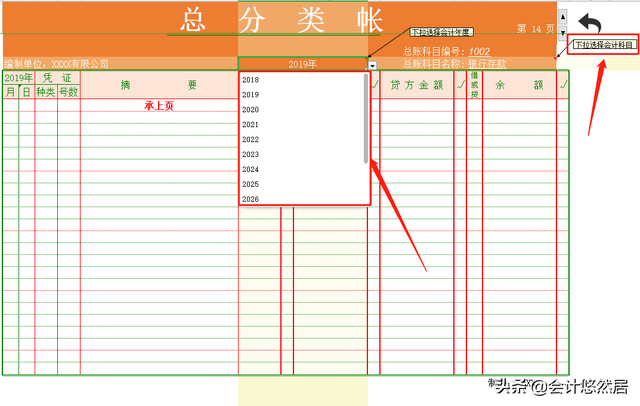This screenshot has height=406, width=640.
Task: Choose 2020 from the year list
Action: pyautogui.click(x=250, y=110)
